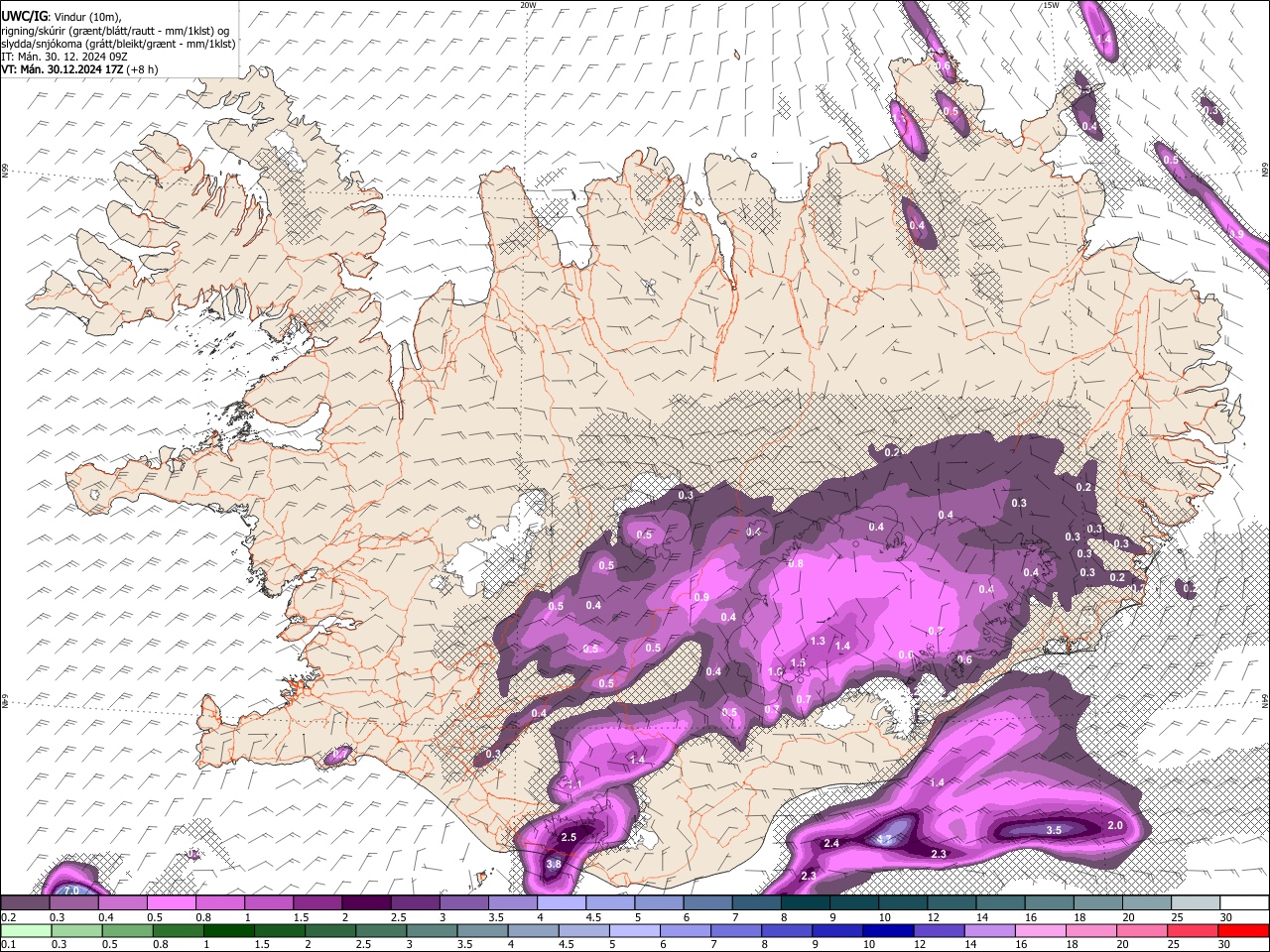1270x952 pixels.
Task: Click the '30' label ending the upper legend row
Action: tap(1226, 917)
